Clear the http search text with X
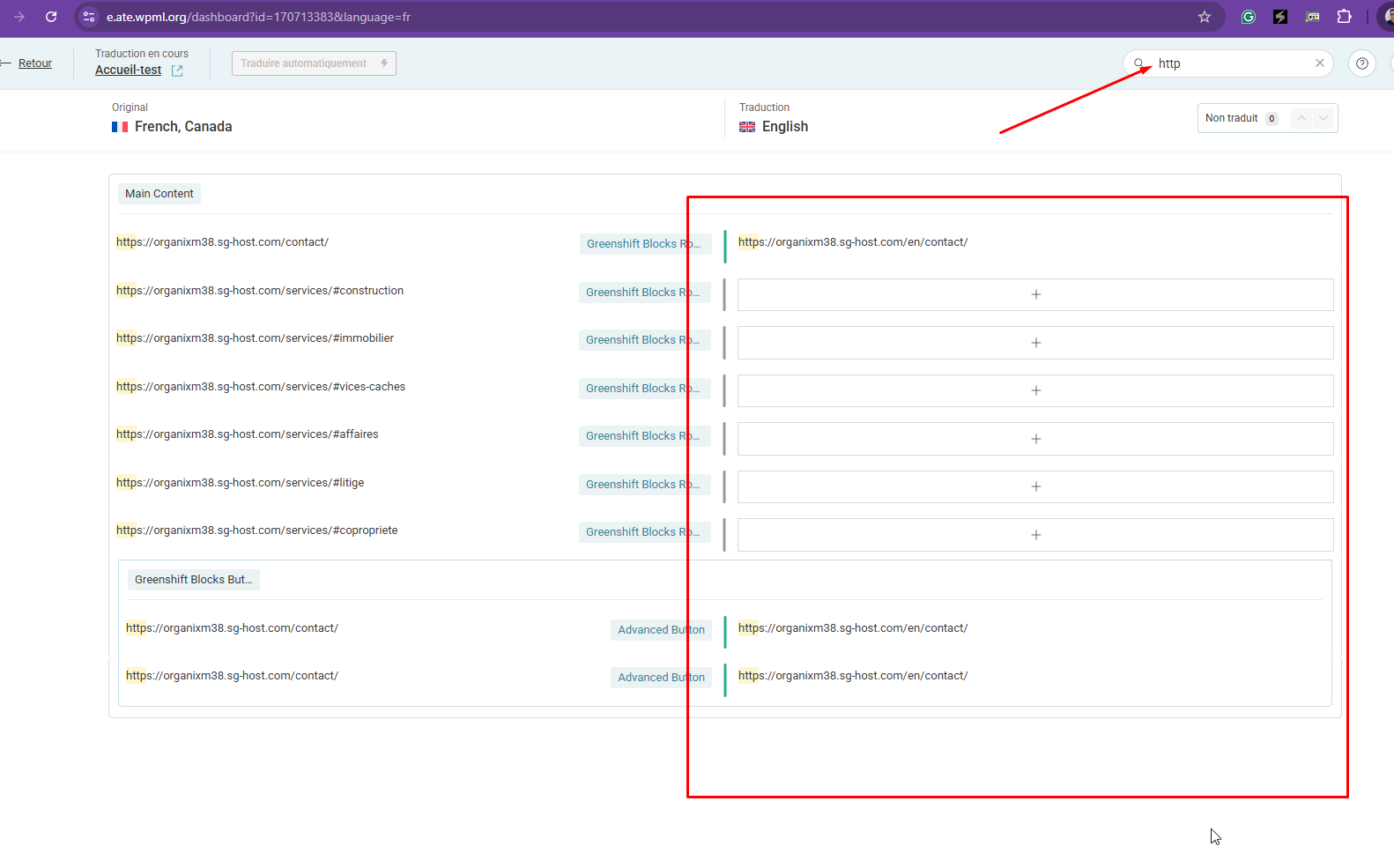The width and height of the screenshot is (1394, 868). point(1319,63)
